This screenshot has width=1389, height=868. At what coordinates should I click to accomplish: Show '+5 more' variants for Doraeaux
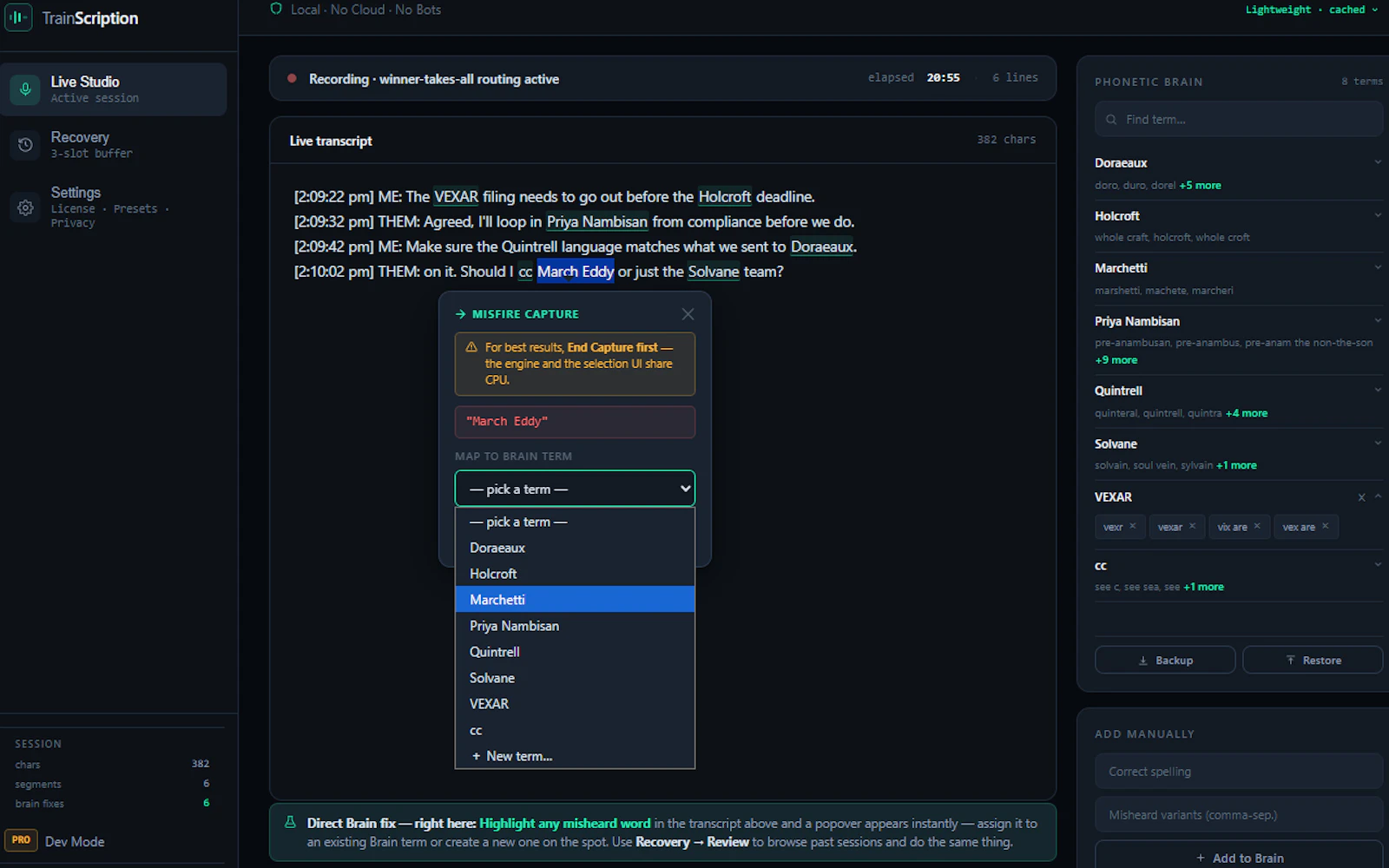point(1200,185)
